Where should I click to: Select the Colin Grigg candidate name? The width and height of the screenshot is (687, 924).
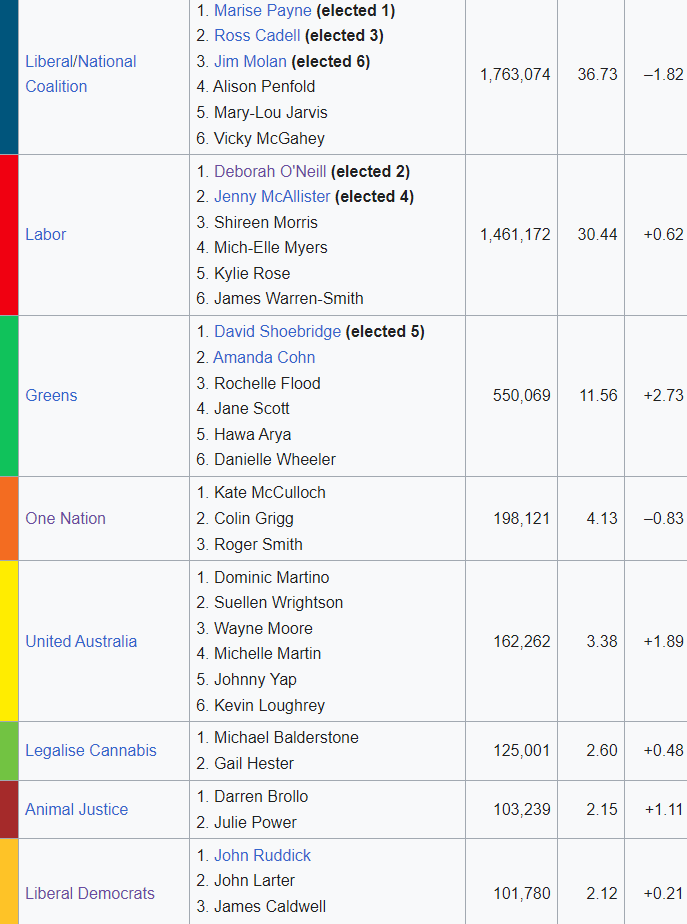coord(254,519)
